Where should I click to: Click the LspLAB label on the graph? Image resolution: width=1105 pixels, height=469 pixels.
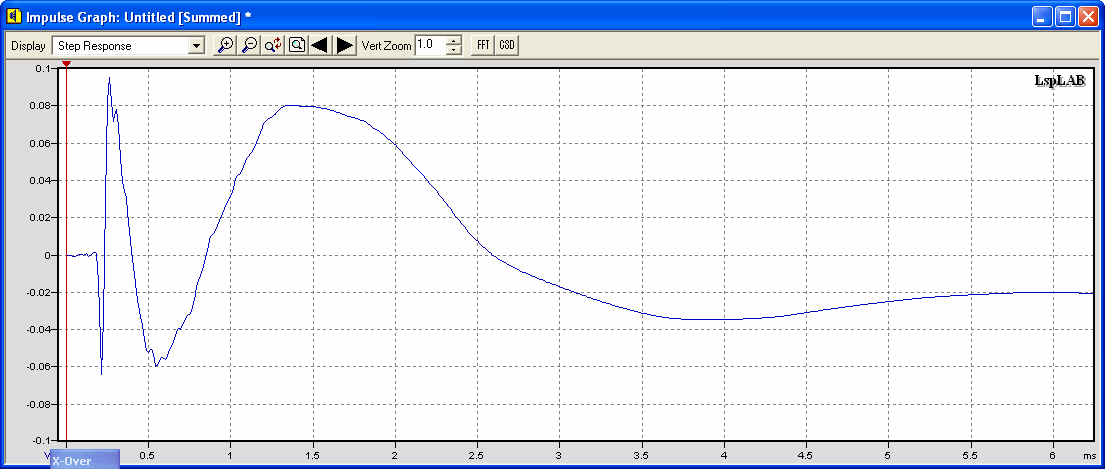point(1059,81)
